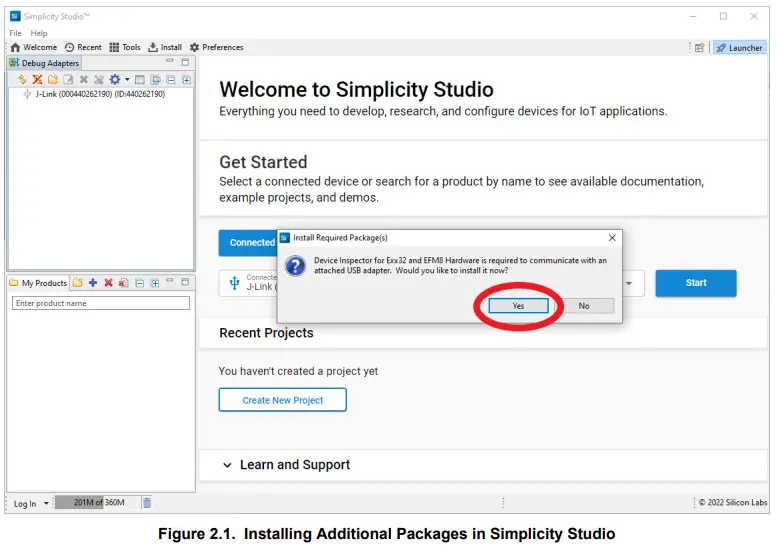Click the Get Started heading
The height and width of the screenshot is (546, 778).
pyautogui.click(x=263, y=162)
